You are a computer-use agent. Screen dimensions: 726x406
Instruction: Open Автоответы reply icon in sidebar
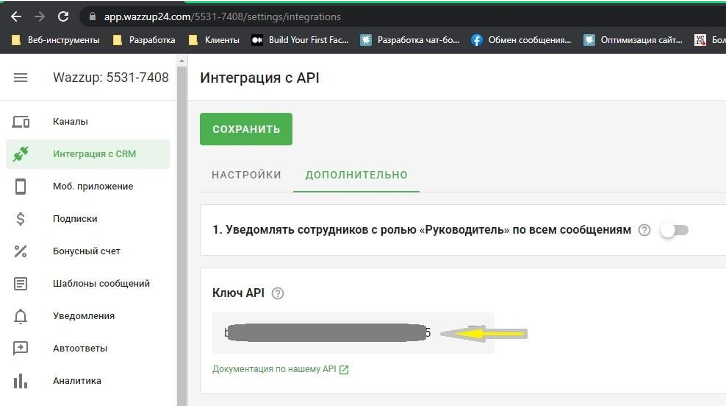click(x=20, y=348)
